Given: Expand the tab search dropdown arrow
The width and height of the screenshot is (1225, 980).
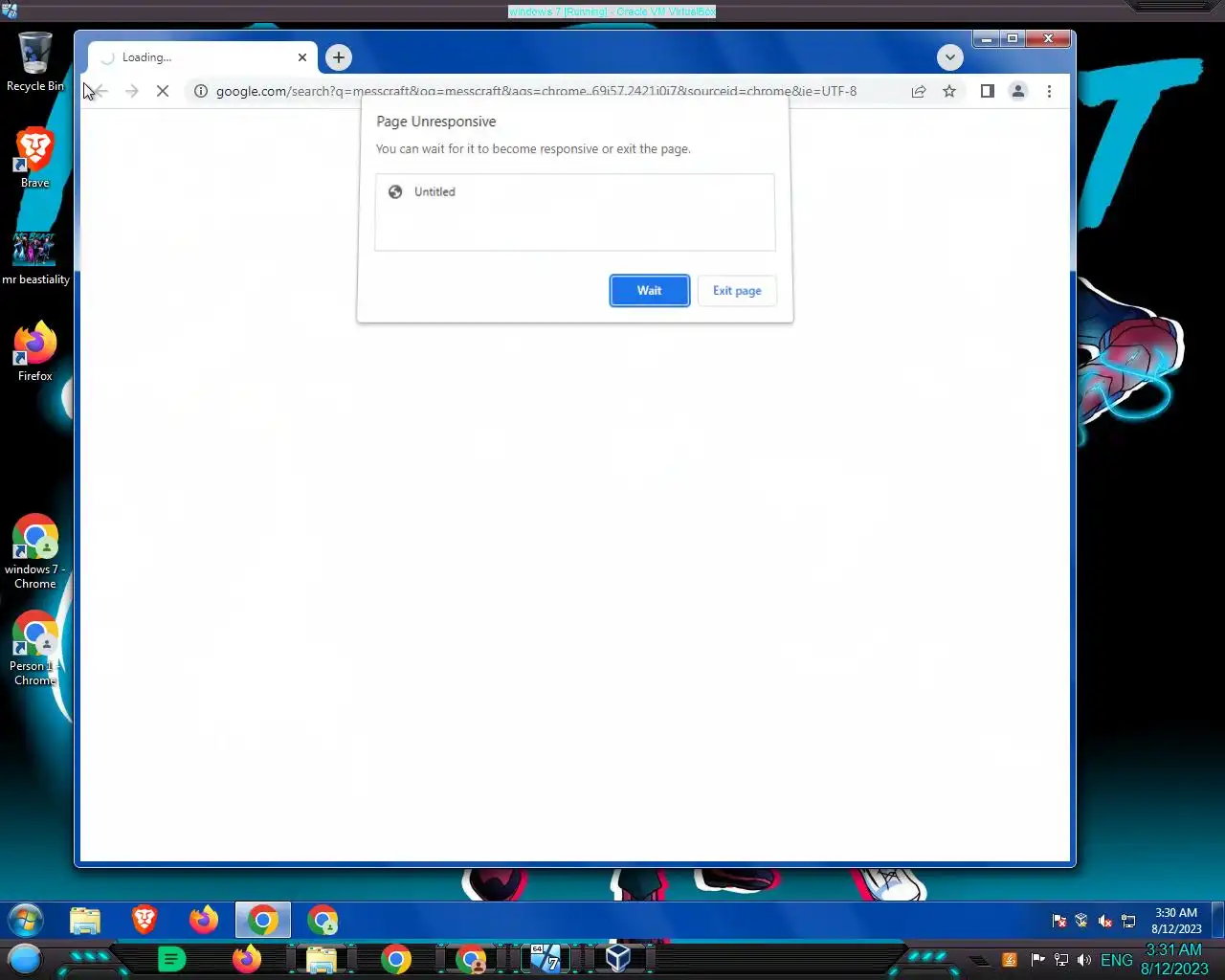Looking at the screenshot, I should [x=949, y=57].
